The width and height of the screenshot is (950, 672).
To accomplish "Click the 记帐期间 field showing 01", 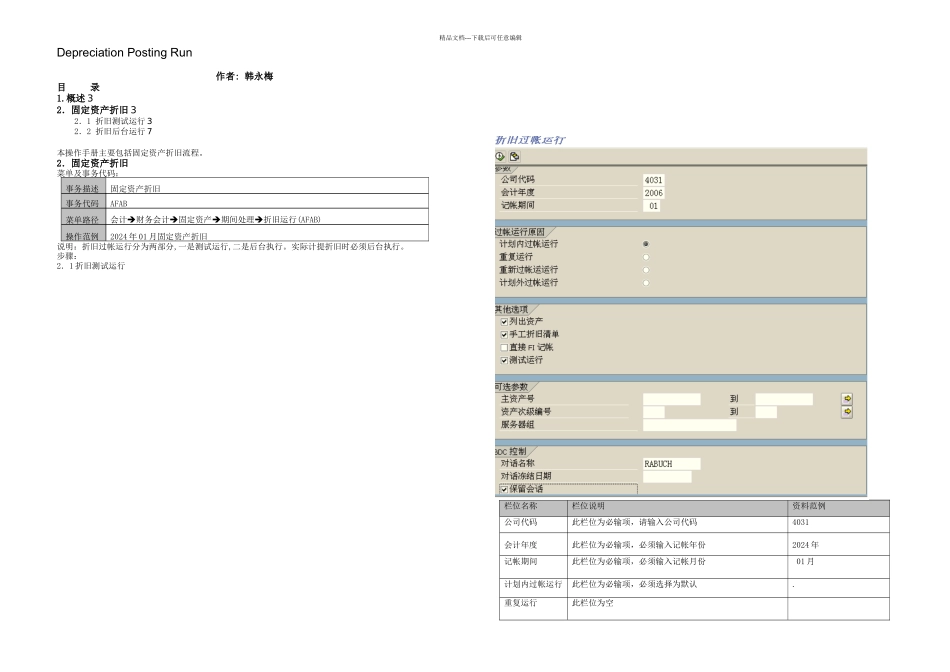I will pyautogui.click(x=651, y=206).
